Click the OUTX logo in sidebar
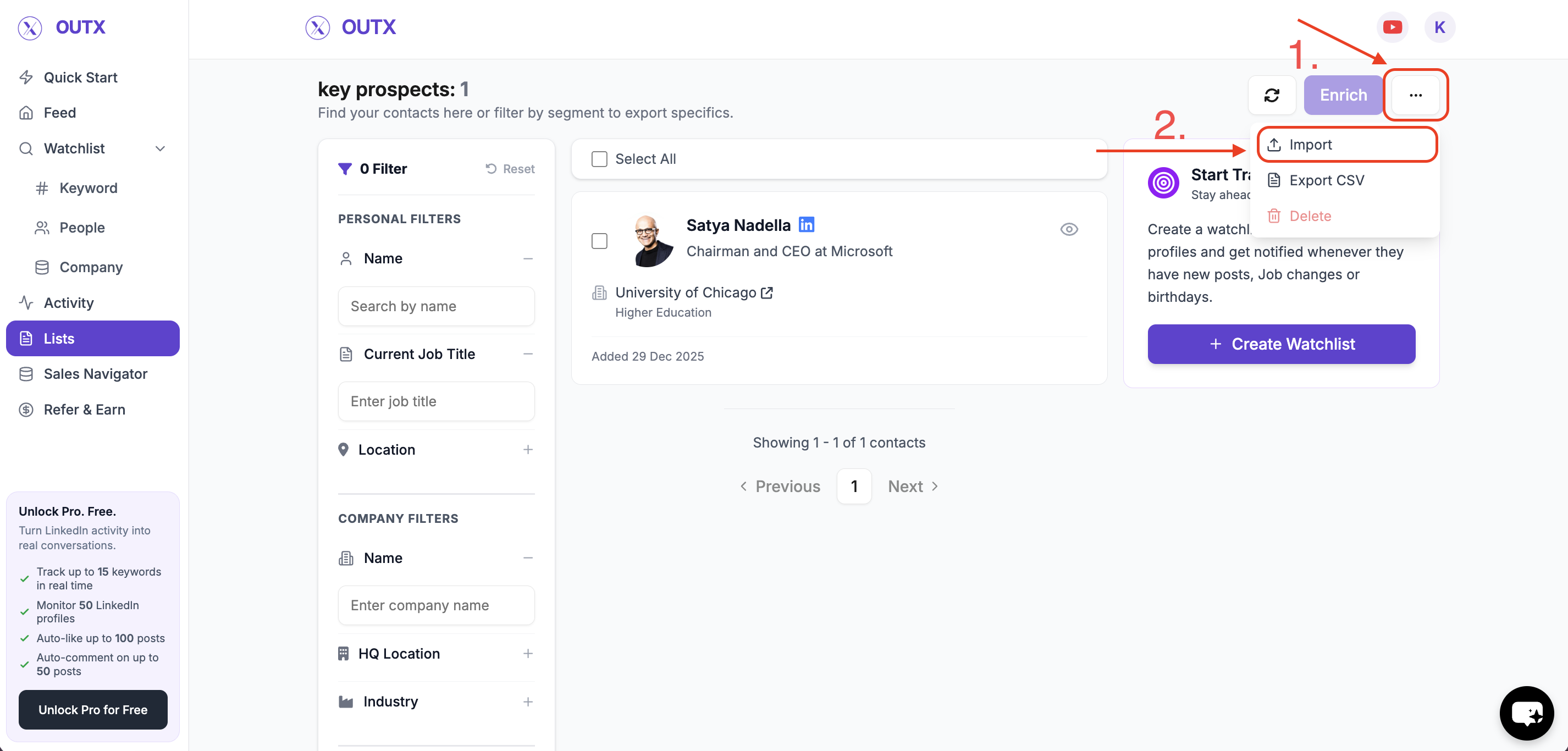The image size is (1568, 751). click(x=62, y=27)
